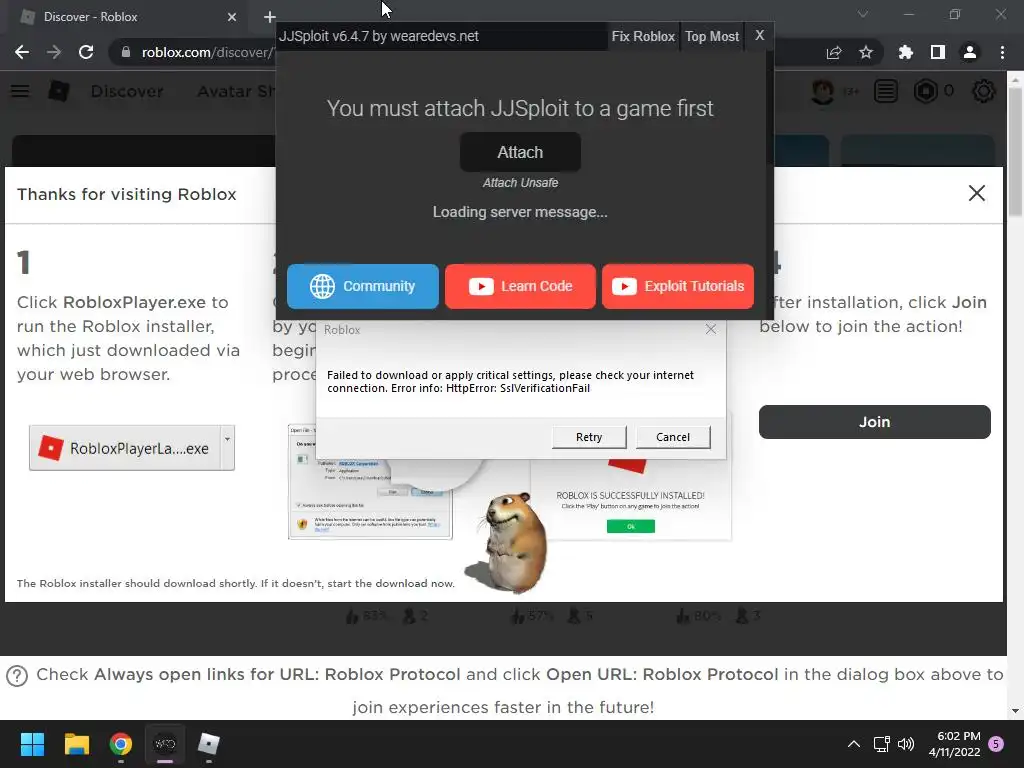The height and width of the screenshot is (768, 1024).
Task: Open the Exploit Tutorials button
Action: pyautogui.click(x=678, y=286)
